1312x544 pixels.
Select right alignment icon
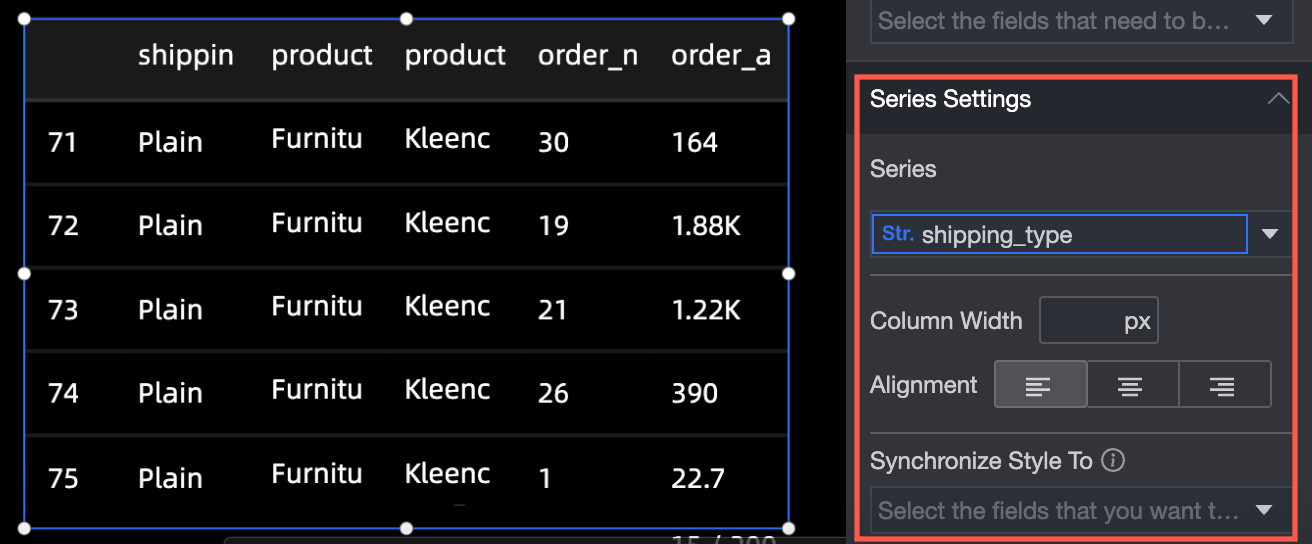pyautogui.click(x=1224, y=385)
